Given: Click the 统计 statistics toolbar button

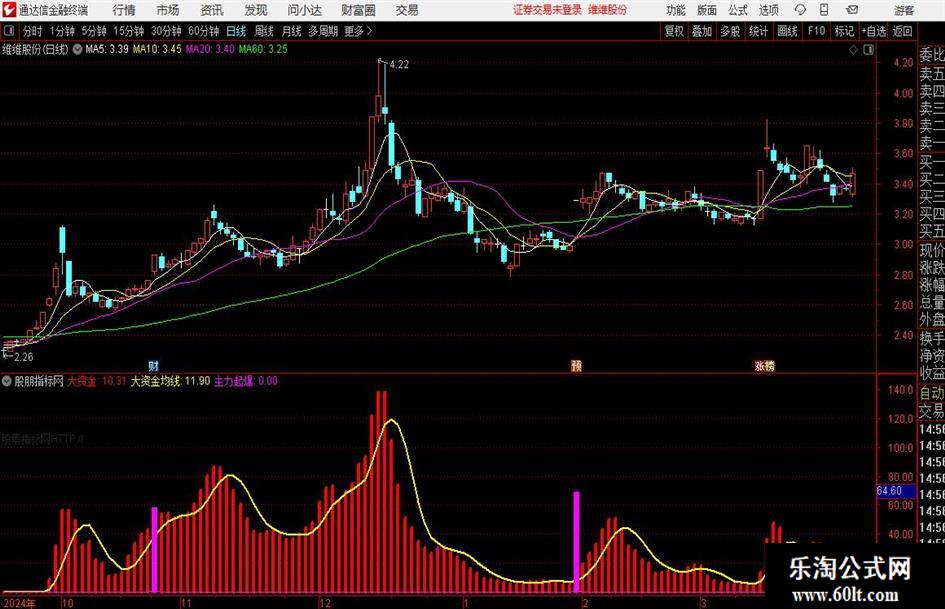Looking at the screenshot, I should pos(758,31).
